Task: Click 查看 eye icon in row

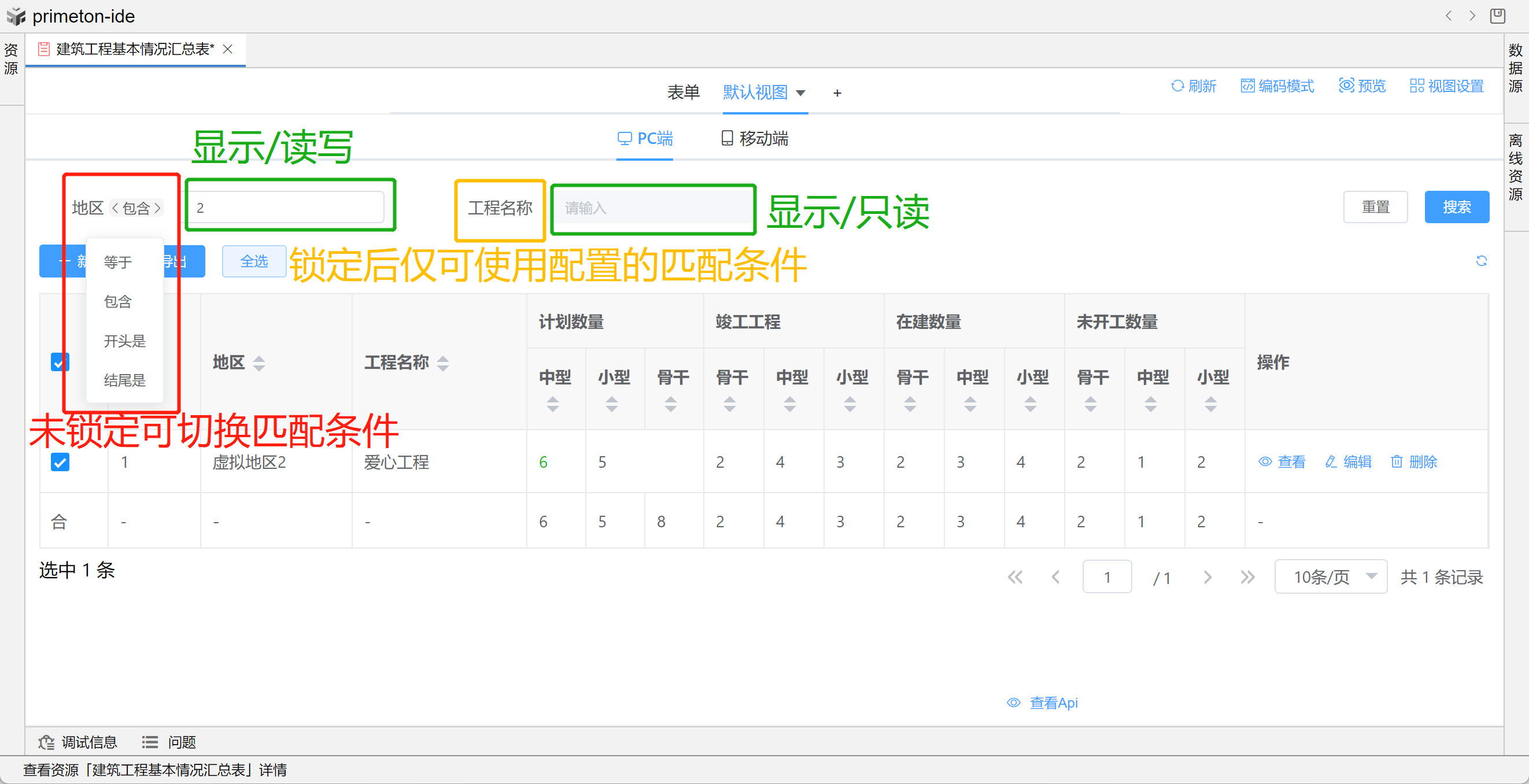Action: 1265,462
